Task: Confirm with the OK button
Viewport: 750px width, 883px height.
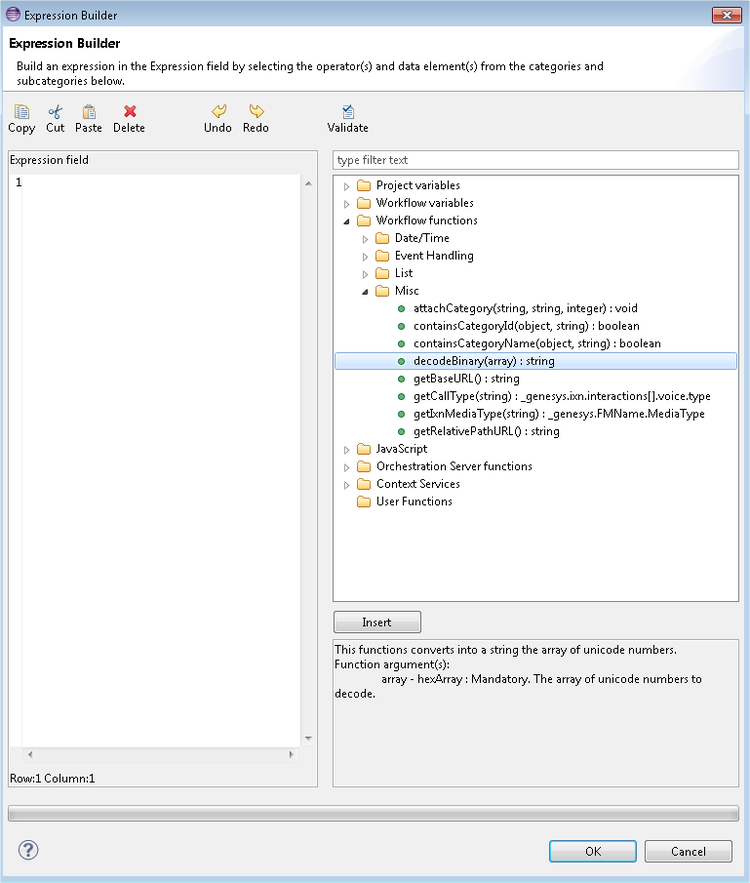Action: tap(593, 851)
